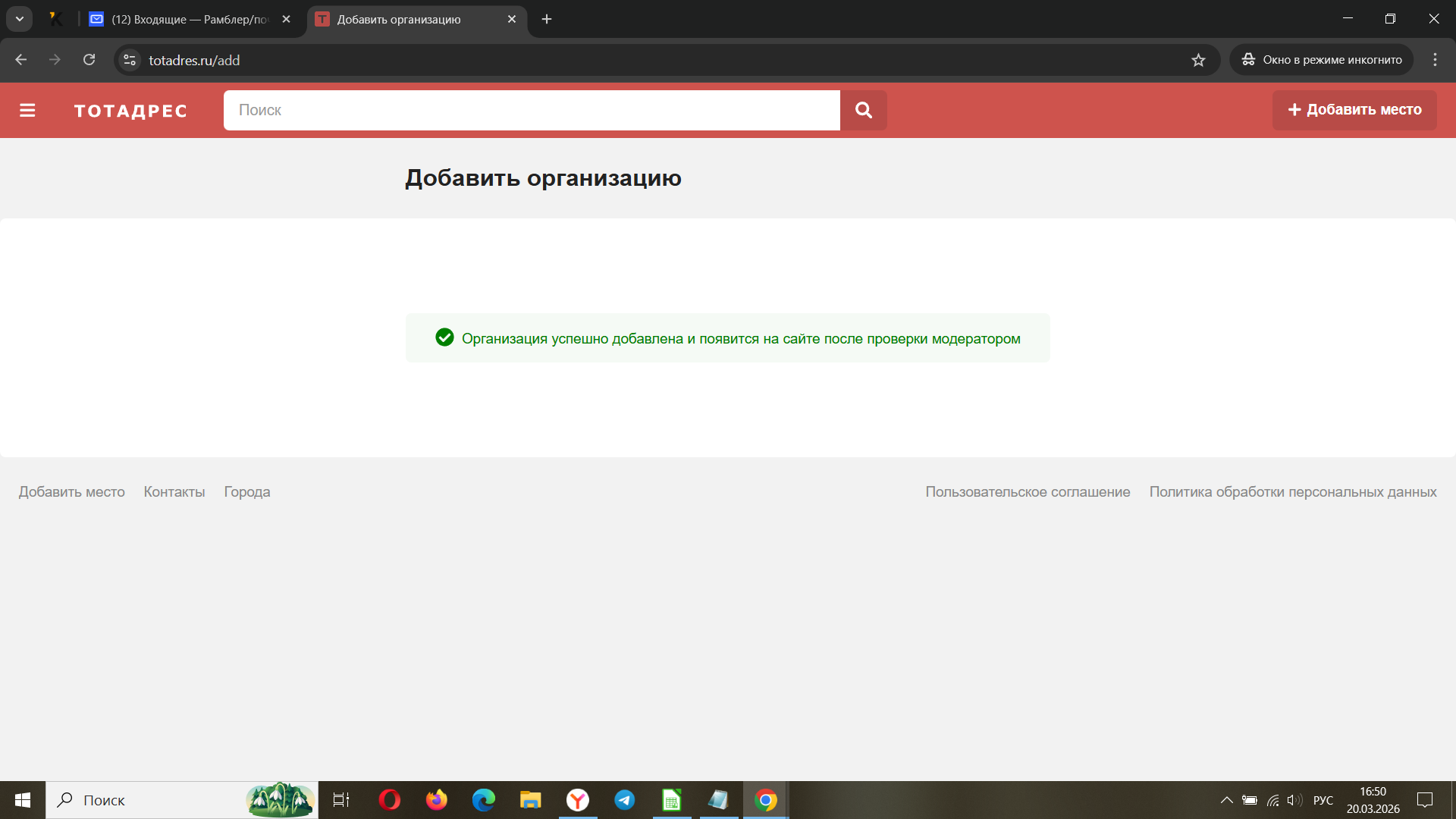Open Контакты footer link
Screen dimensions: 1456x819
174,491
